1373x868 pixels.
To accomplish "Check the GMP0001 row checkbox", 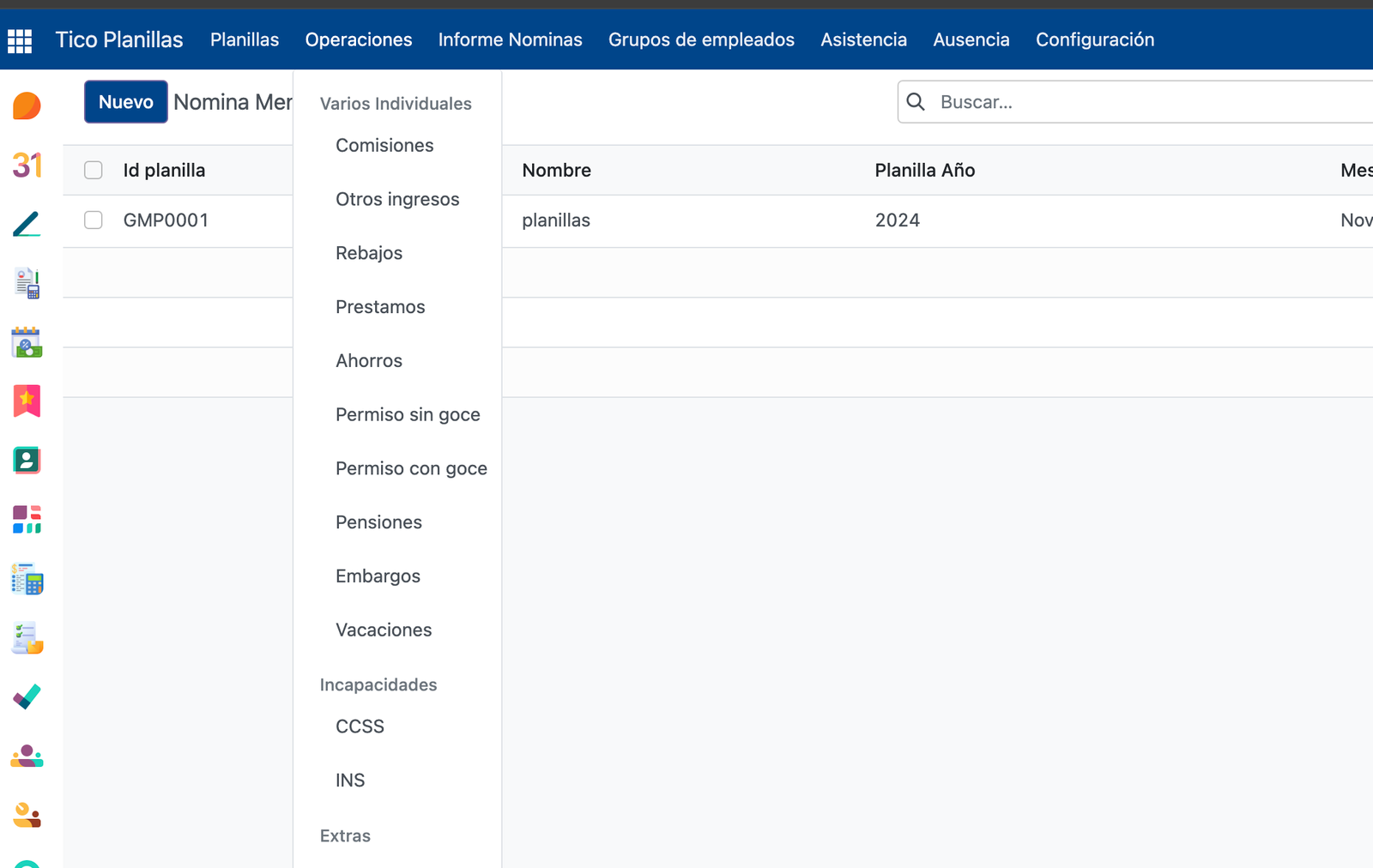I will point(94,220).
